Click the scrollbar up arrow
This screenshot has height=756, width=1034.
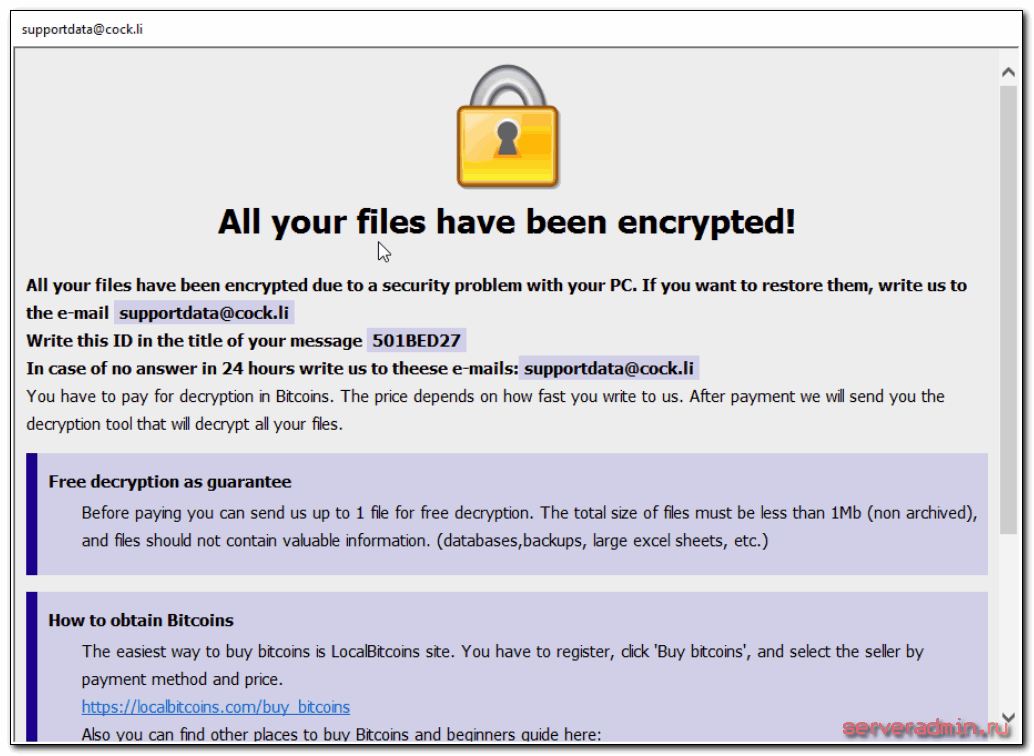point(1009,71)
